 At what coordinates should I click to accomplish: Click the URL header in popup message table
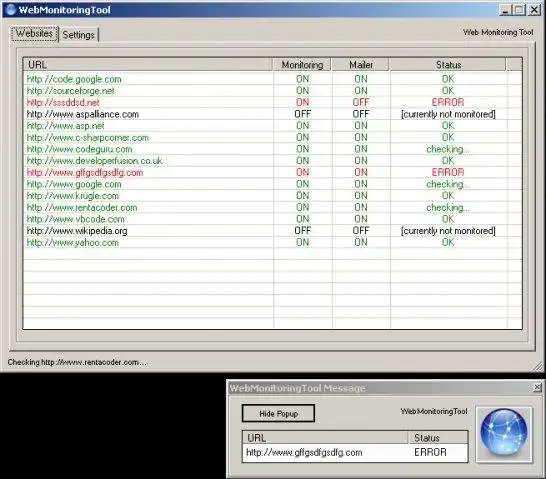click(325, 438)
